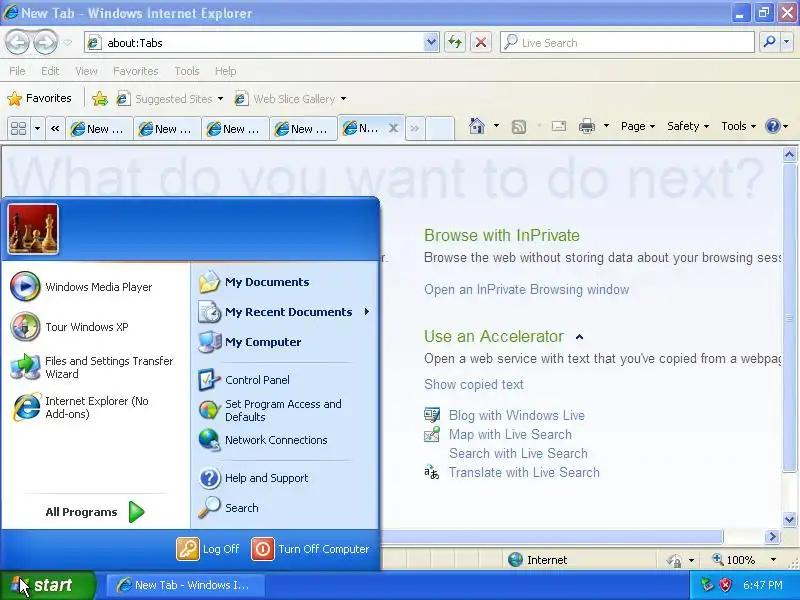
Task: Open search provider options dropdown
Action: coord(786,42)
